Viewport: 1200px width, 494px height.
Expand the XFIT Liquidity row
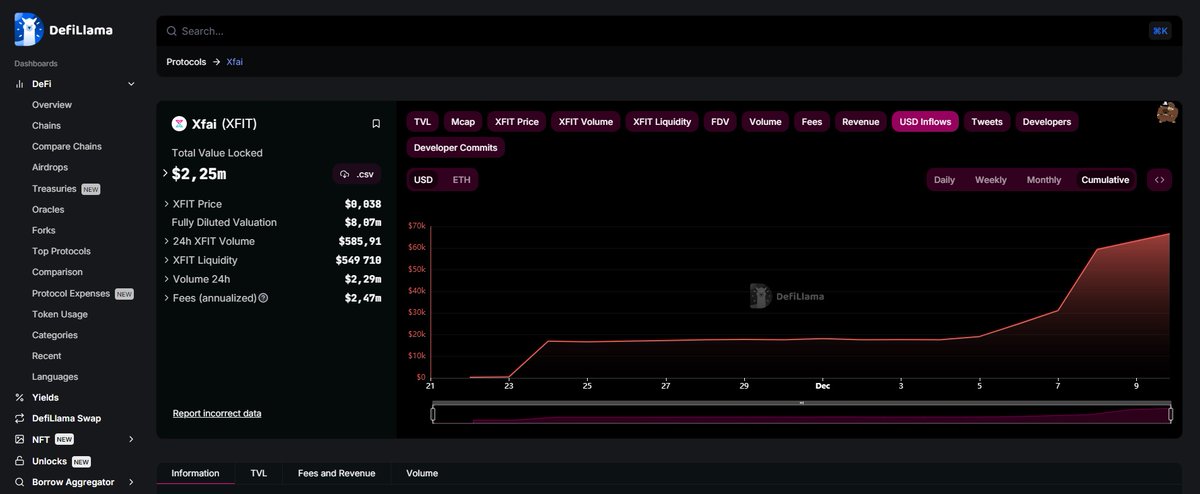click(x=166, y=260)
